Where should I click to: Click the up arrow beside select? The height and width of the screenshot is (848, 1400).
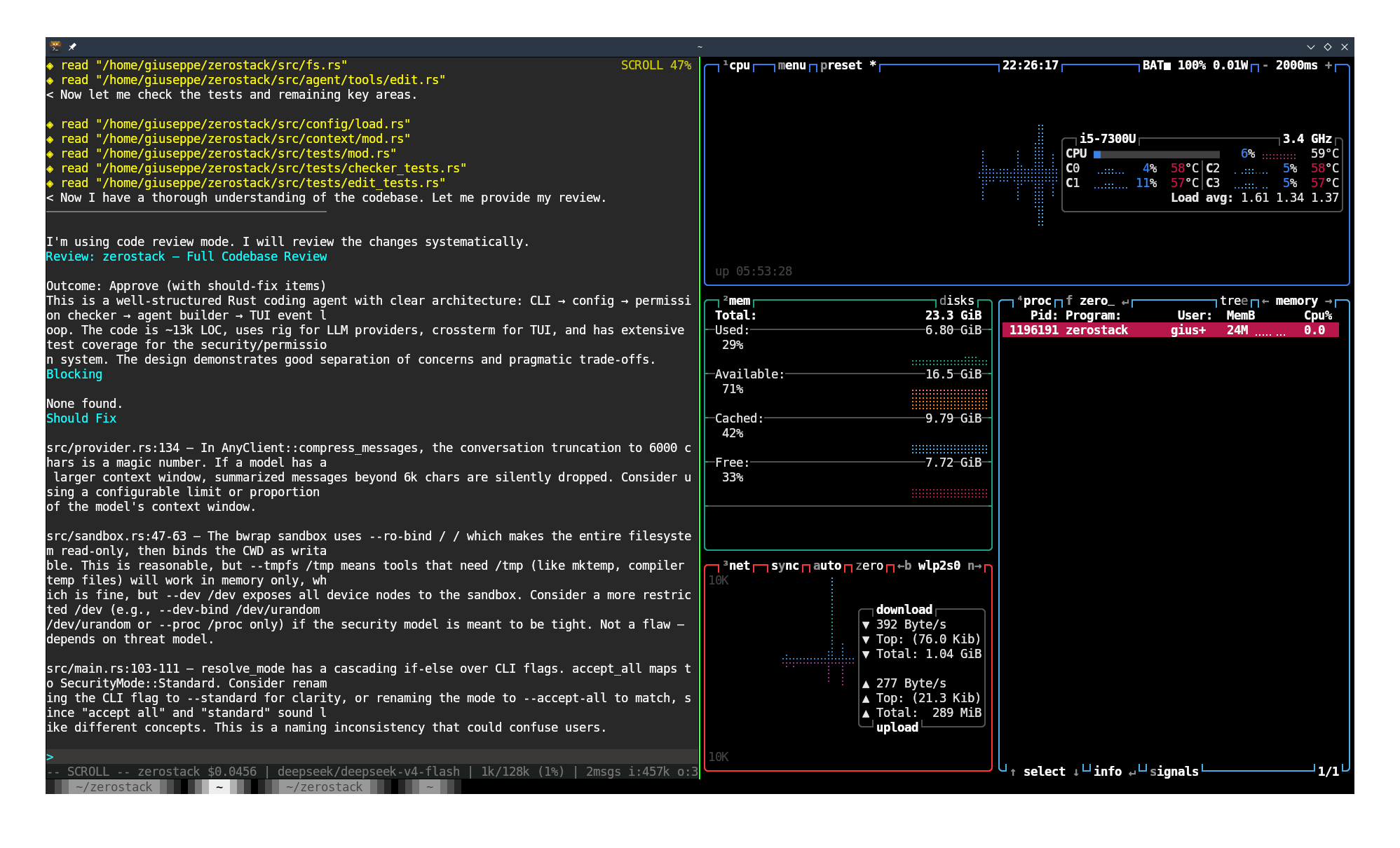point(1013,772)
